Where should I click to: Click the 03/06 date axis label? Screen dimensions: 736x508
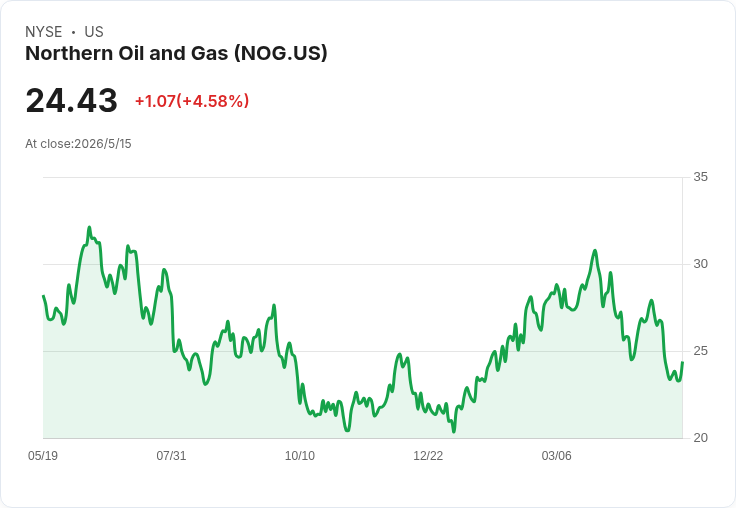click(x=557, y=455)
